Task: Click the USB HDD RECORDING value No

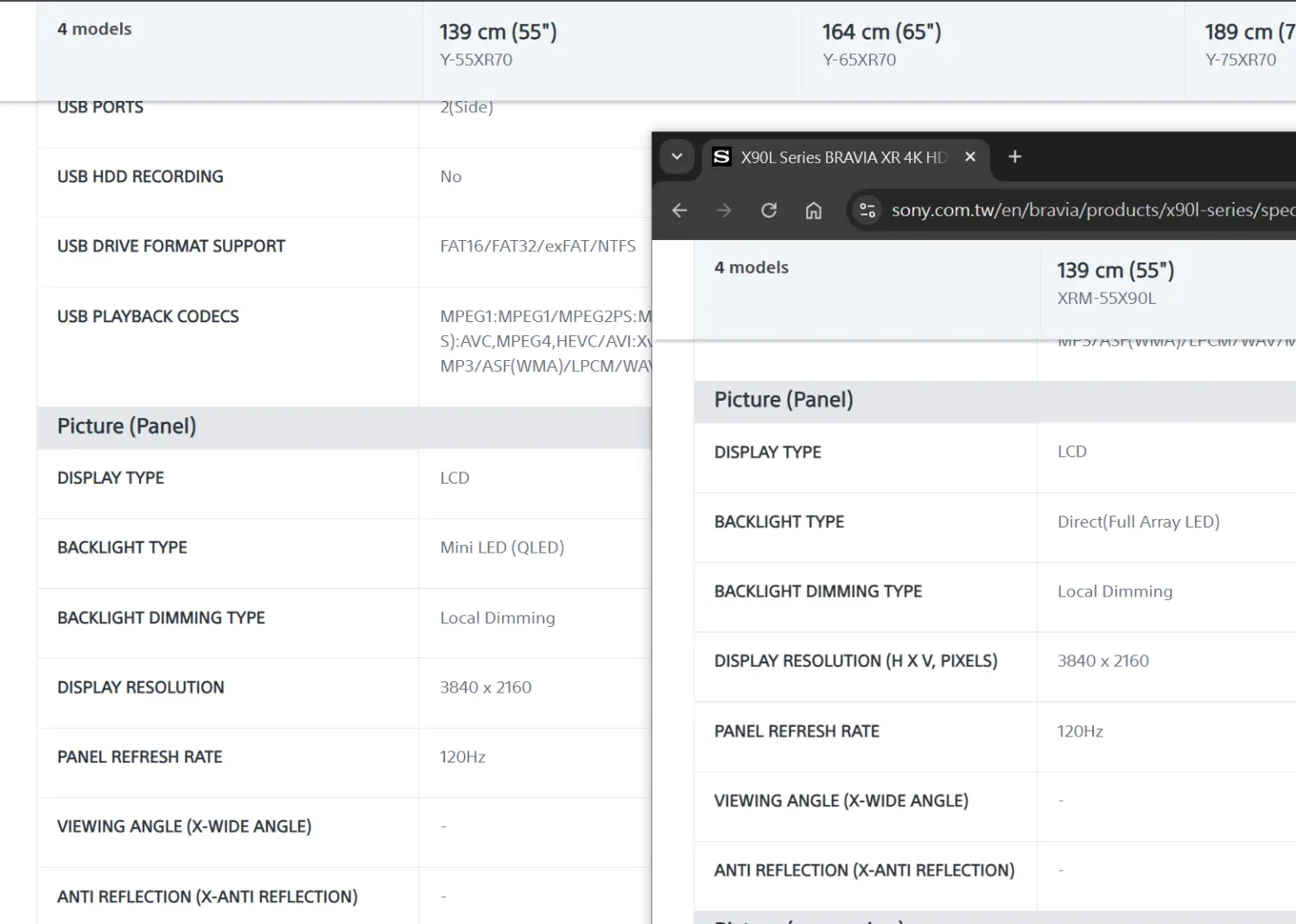Action: [451, 176]
